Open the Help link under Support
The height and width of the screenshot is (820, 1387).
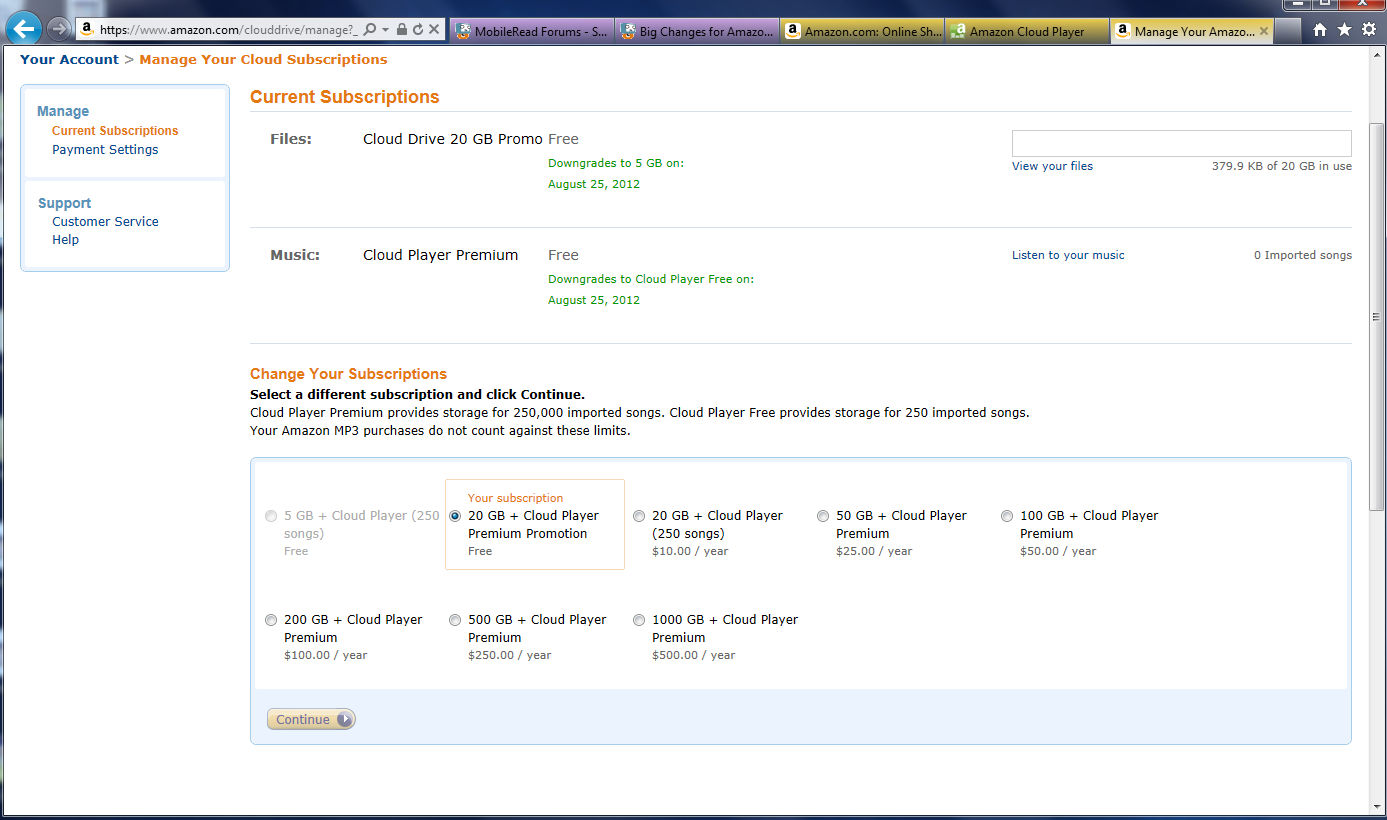[65, 239]
